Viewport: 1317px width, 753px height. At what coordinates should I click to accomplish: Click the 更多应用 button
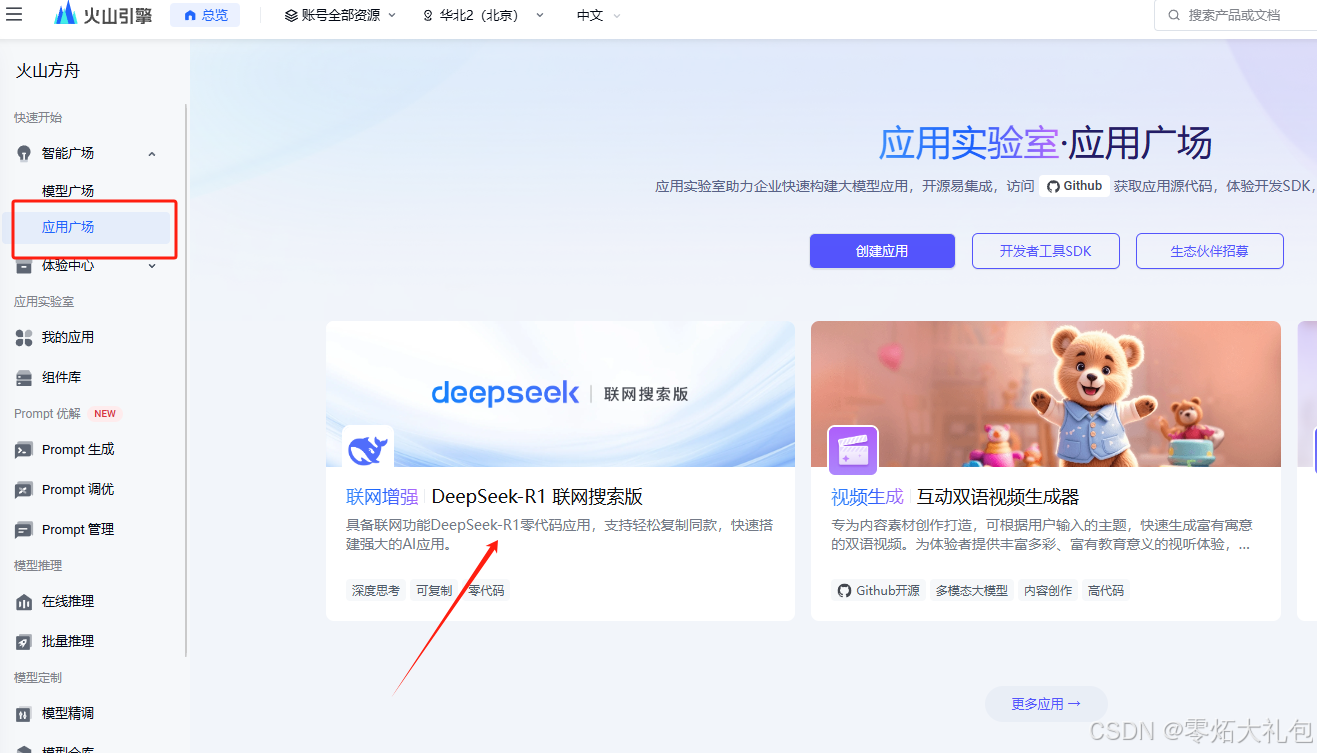(x=1046, y=704)
